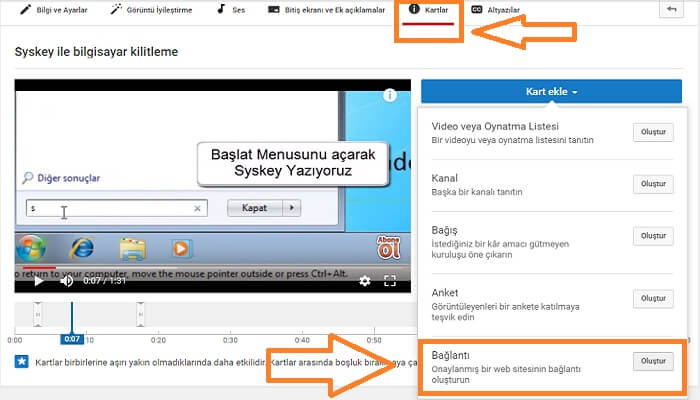The width and height of the screenshot is (700, 400).
Task: Play the video preview
Action: 38,281
